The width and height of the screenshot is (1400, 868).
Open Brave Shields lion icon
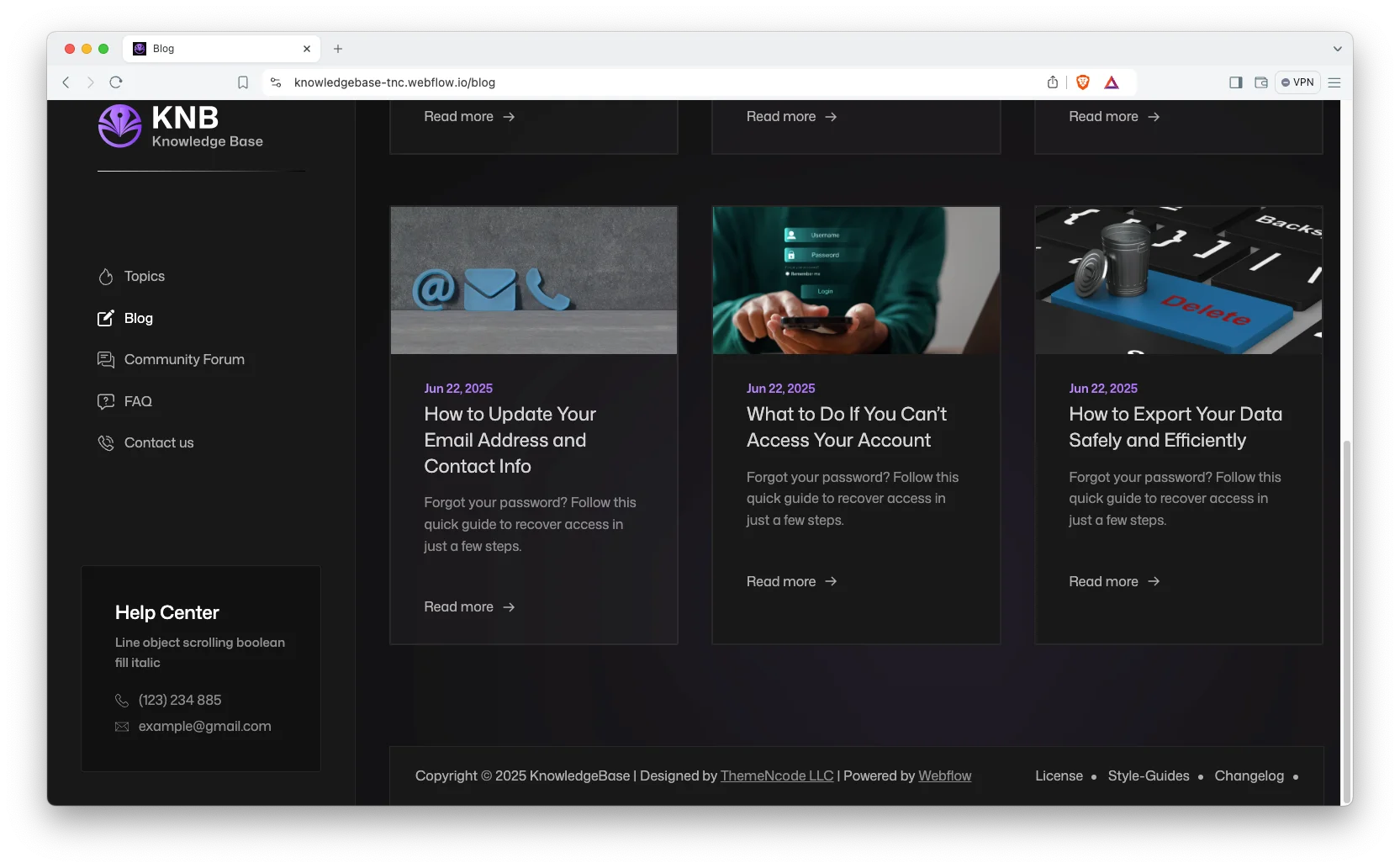1083,82
